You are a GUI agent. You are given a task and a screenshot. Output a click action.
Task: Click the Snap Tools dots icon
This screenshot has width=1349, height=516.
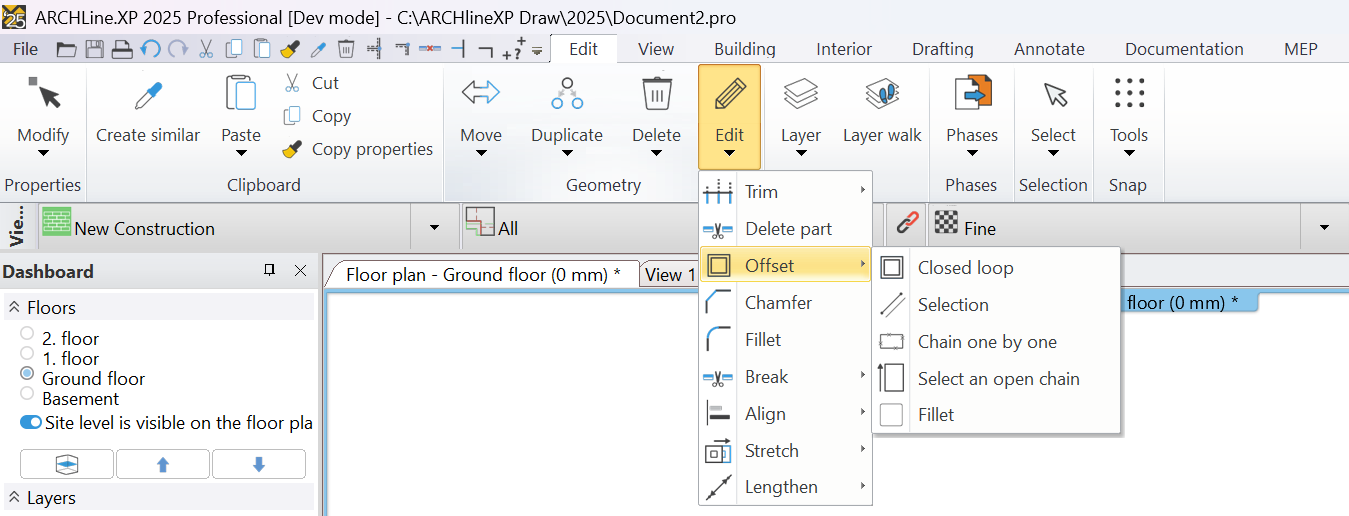[1128, 94]
